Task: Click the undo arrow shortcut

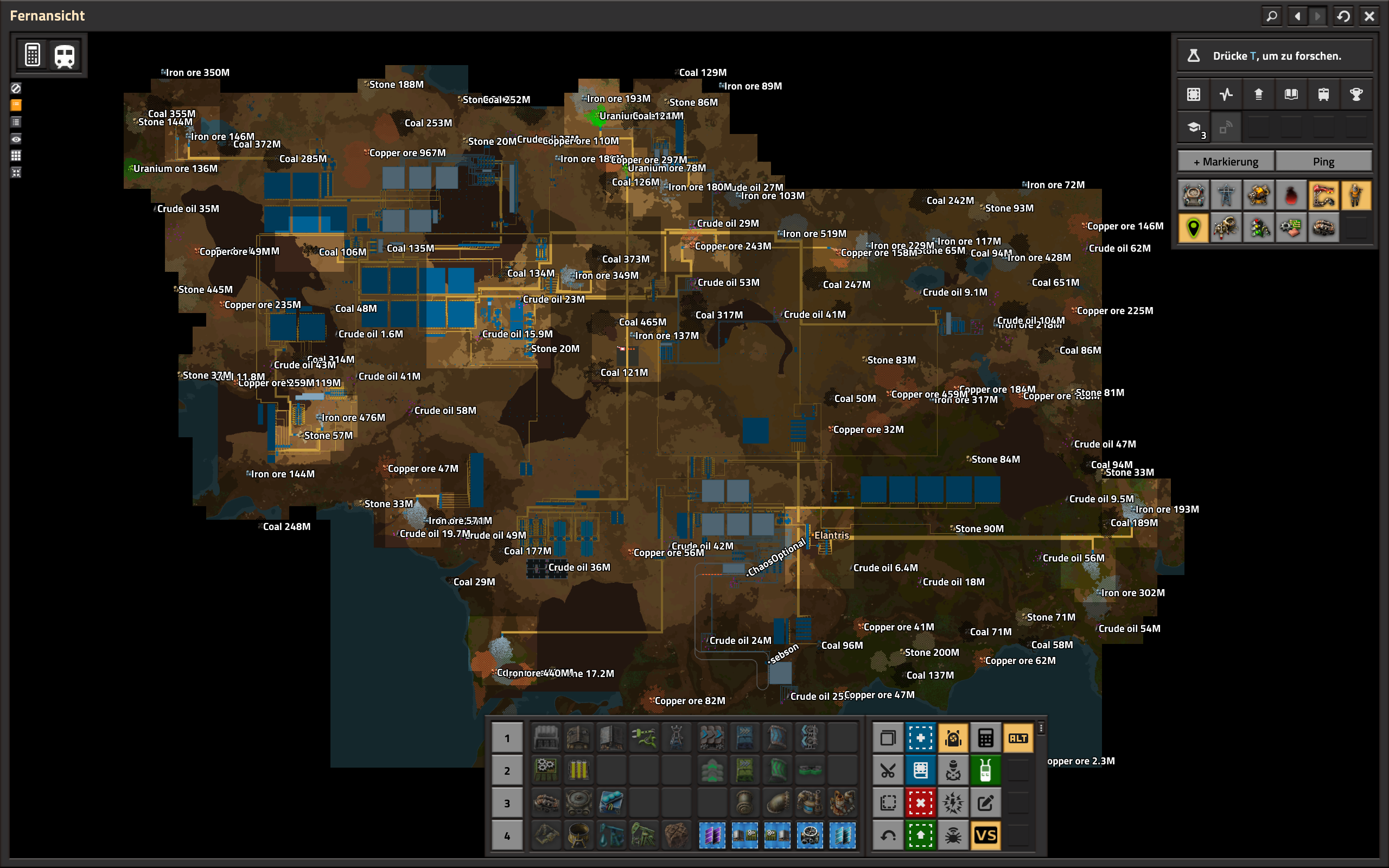Action: 888,836
